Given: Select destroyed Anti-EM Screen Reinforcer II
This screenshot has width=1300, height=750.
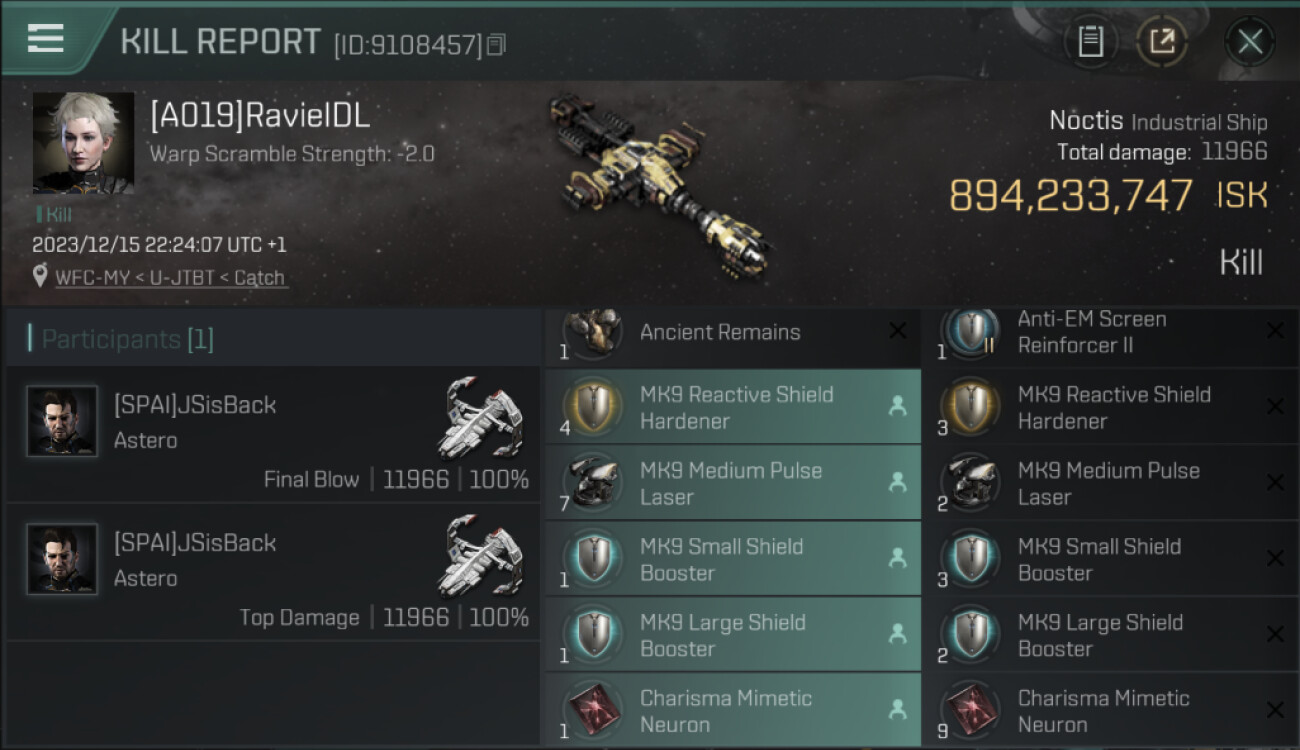Looking at the screenshot, I should tap(1109, 334).
